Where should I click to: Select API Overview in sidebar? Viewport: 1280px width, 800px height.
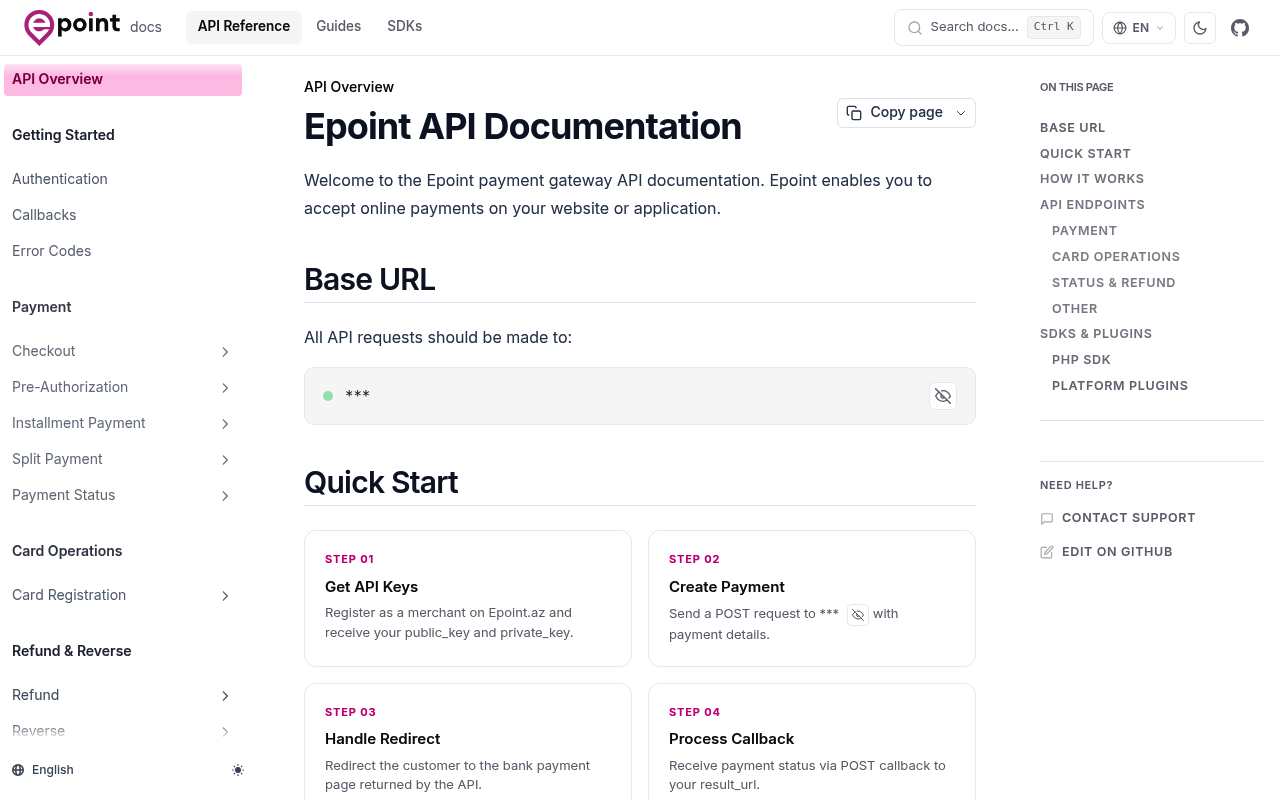click(x=123, y=80)
